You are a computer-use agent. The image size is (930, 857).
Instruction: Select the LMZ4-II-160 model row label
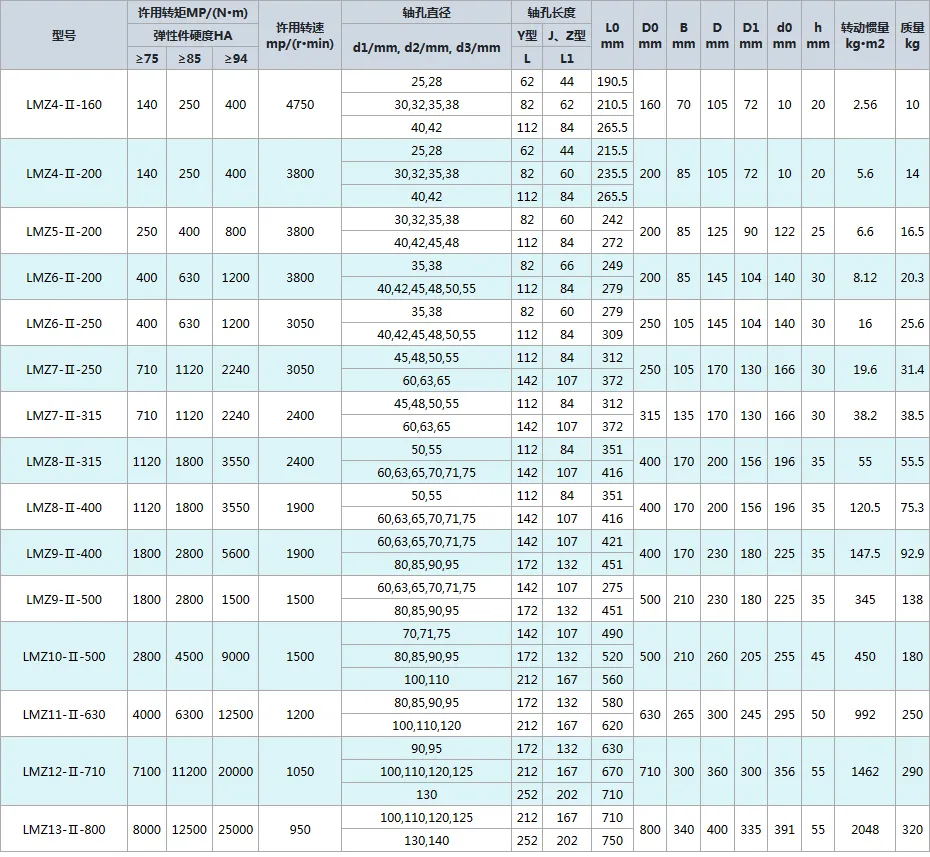[x=63, y=105]
